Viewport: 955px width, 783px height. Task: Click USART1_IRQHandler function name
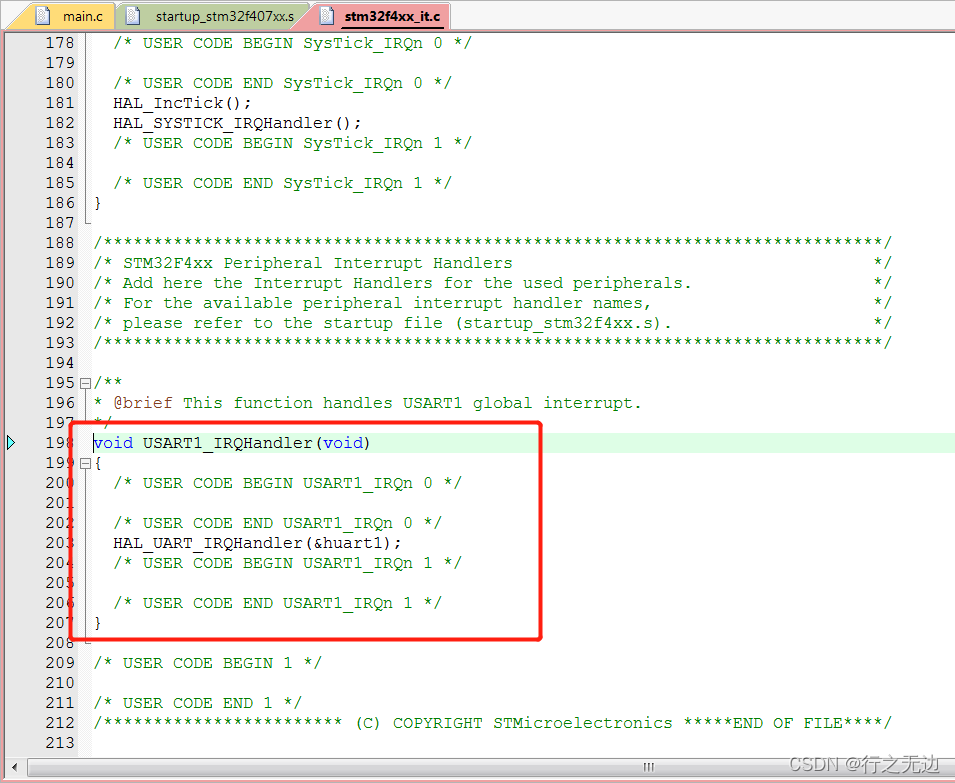click(x=227, y=443)
